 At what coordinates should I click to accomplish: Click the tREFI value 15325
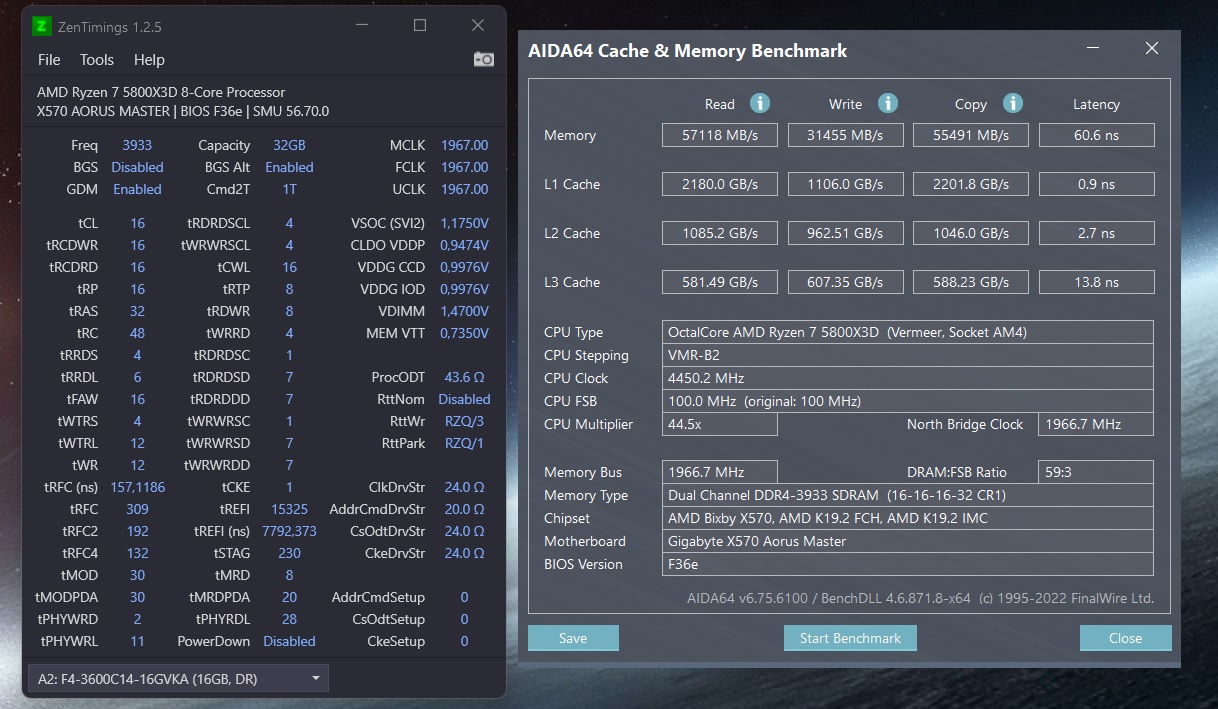coord(289,509)
